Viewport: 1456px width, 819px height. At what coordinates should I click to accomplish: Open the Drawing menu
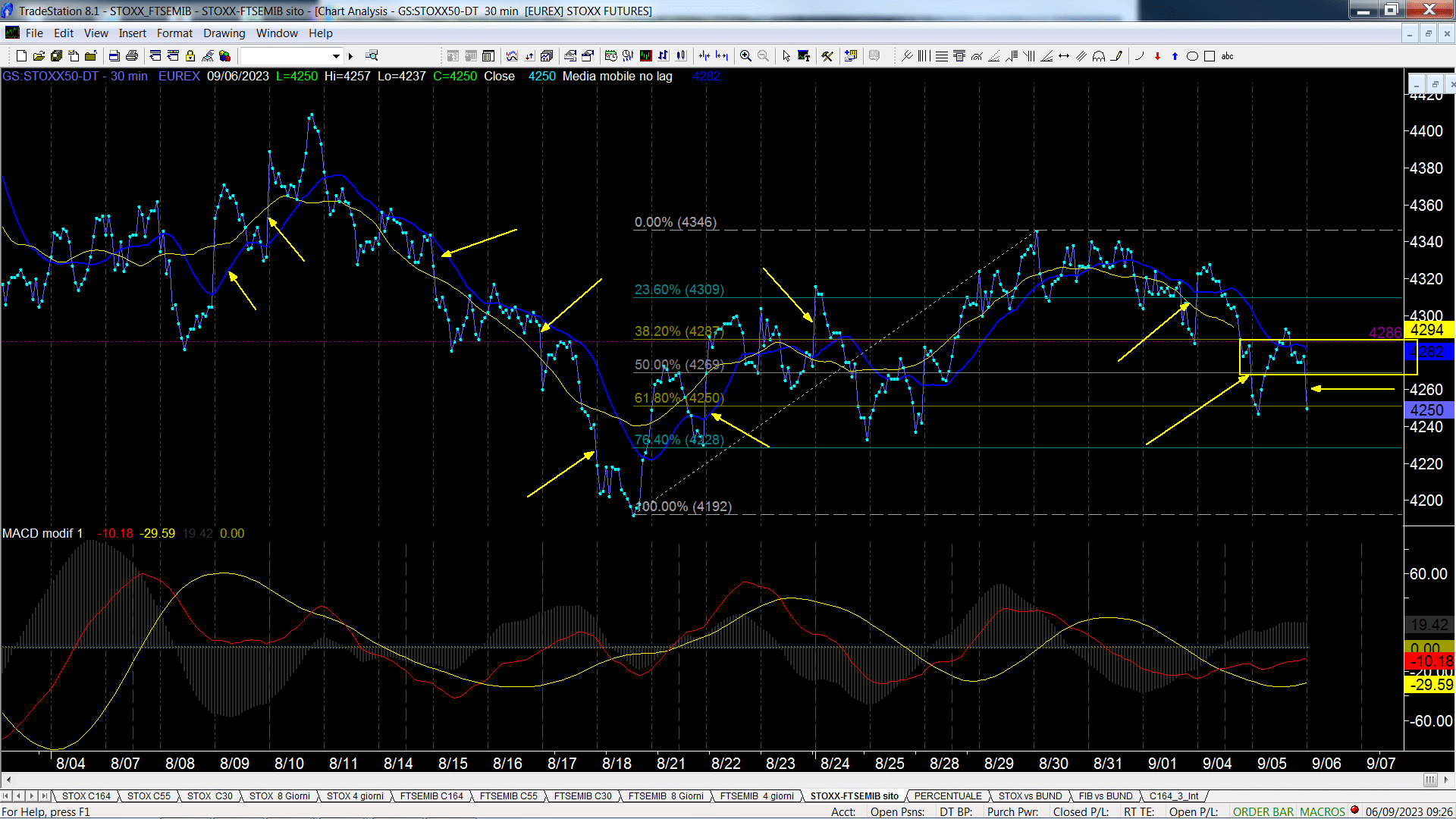224,33
